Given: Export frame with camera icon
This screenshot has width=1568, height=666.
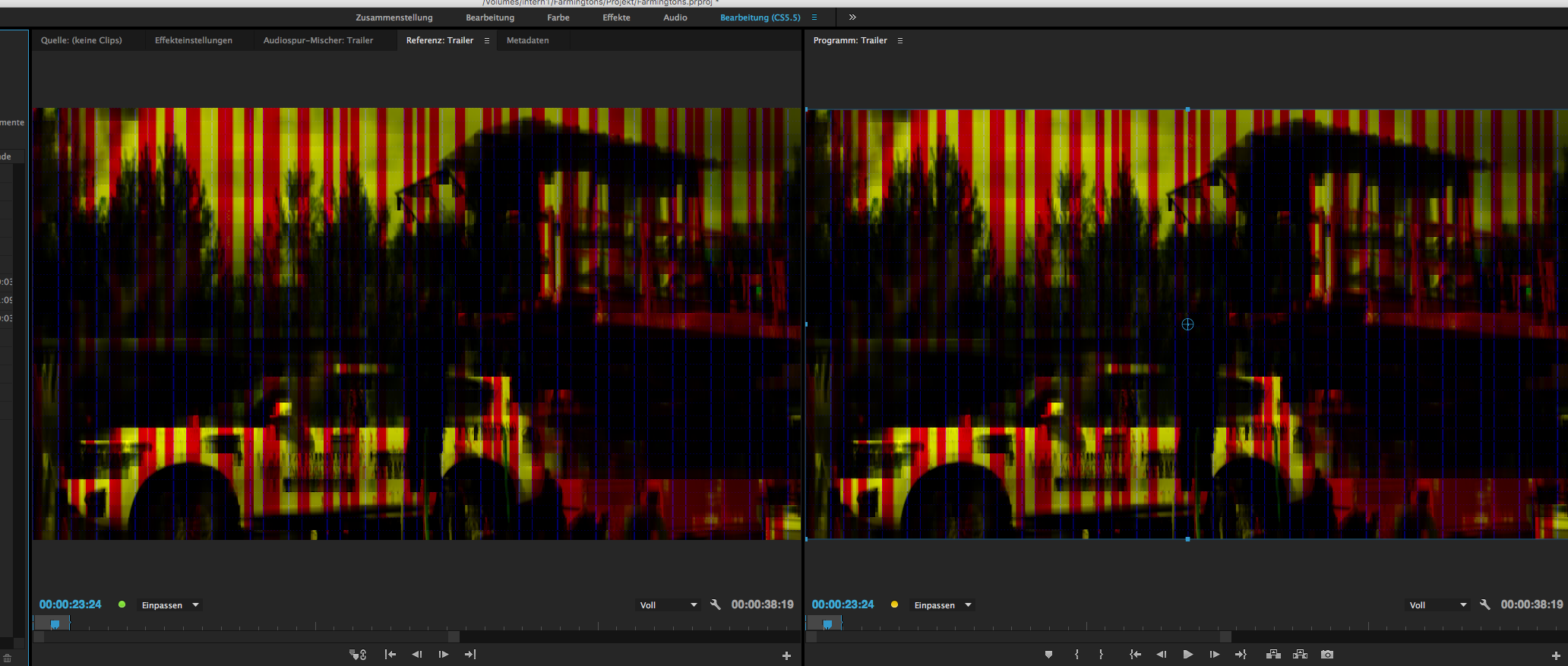Looking at the screenshot, I should [1327, 654].
